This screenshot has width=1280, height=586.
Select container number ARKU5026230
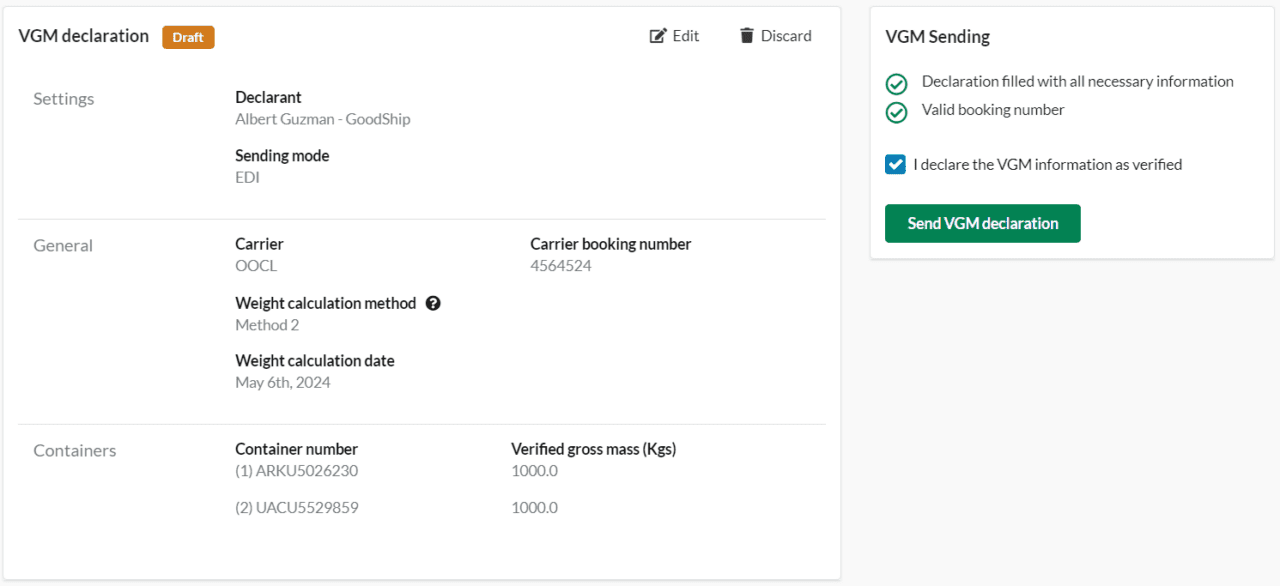coord(296,470)
